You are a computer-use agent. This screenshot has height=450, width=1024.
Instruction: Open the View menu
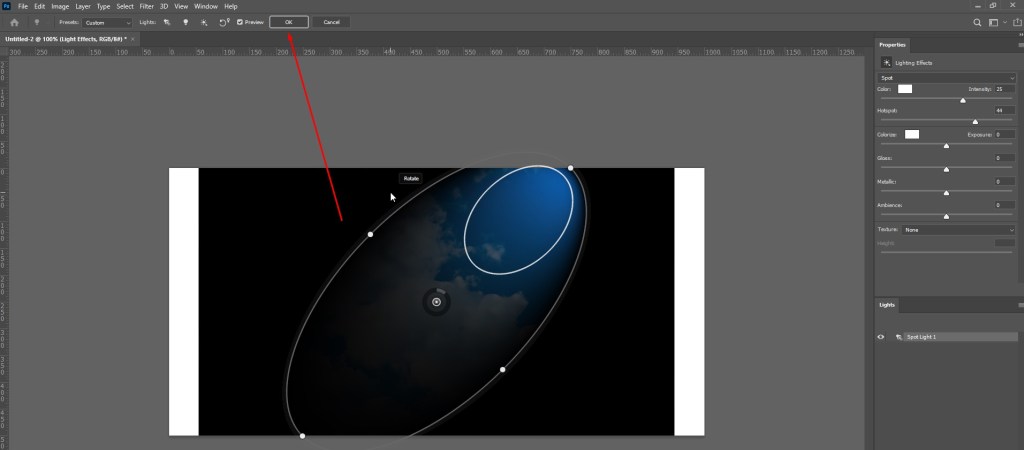[x=181, y=6]
